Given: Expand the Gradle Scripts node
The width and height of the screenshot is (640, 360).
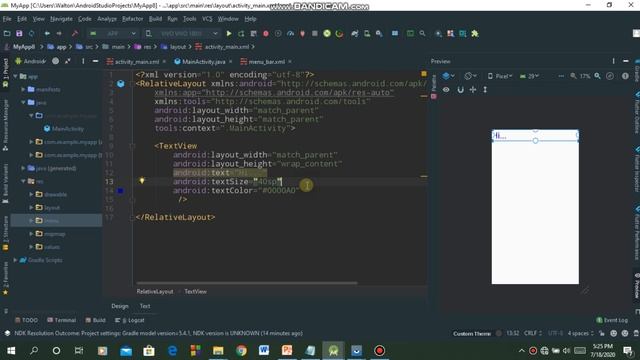Looking at the screenshot, I should [16, 260].
